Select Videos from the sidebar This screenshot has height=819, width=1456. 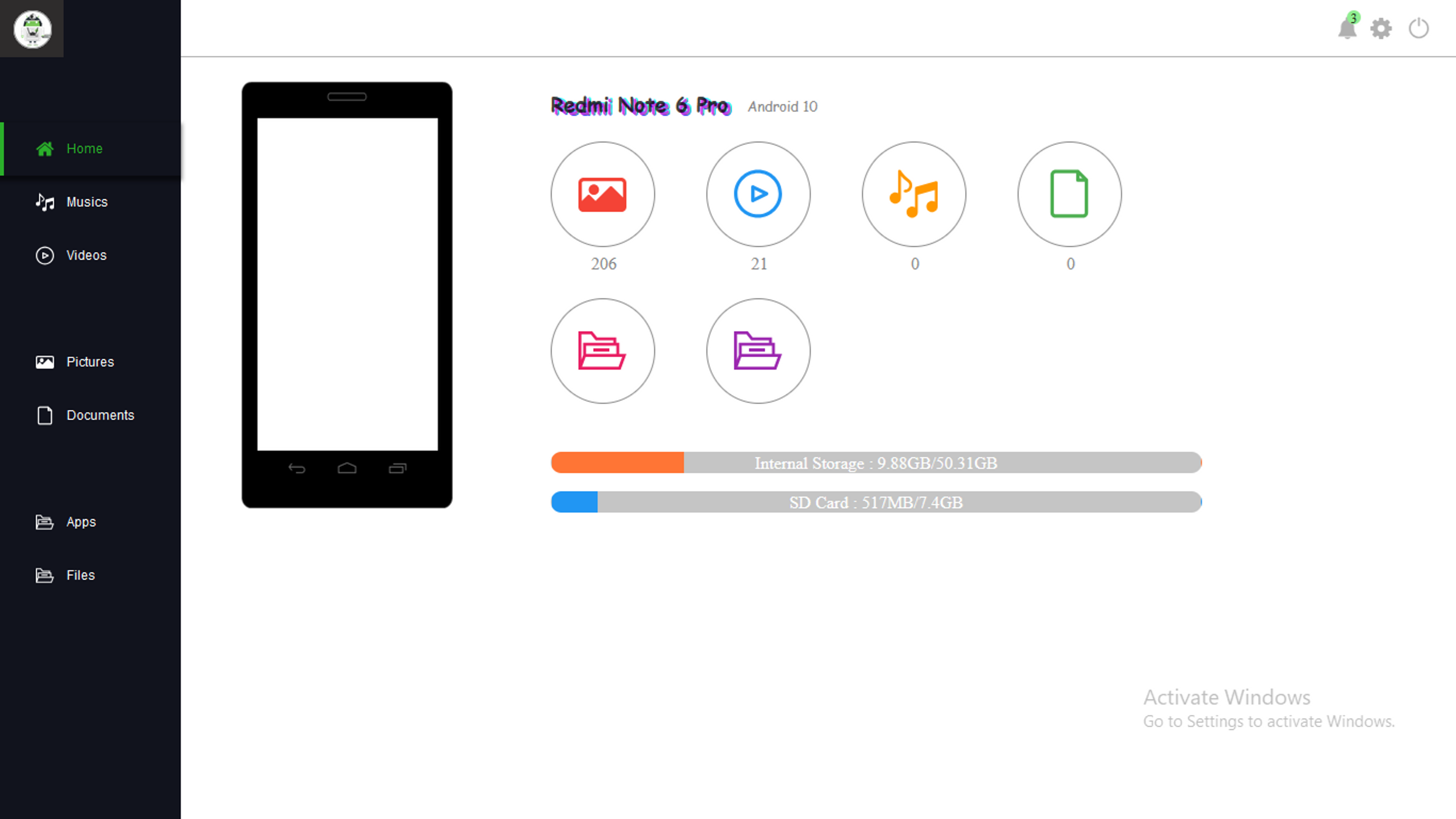(86, 255)
